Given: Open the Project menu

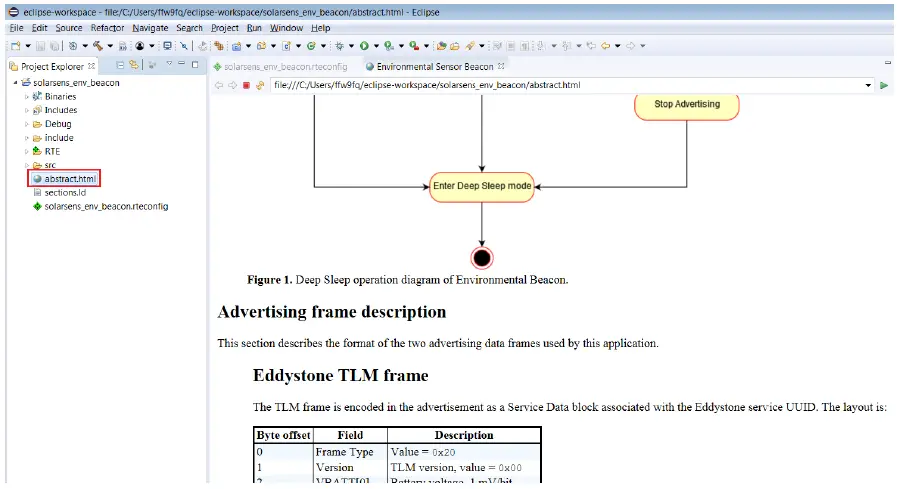Looking at the screenshot, I should [x=224, y=27].
